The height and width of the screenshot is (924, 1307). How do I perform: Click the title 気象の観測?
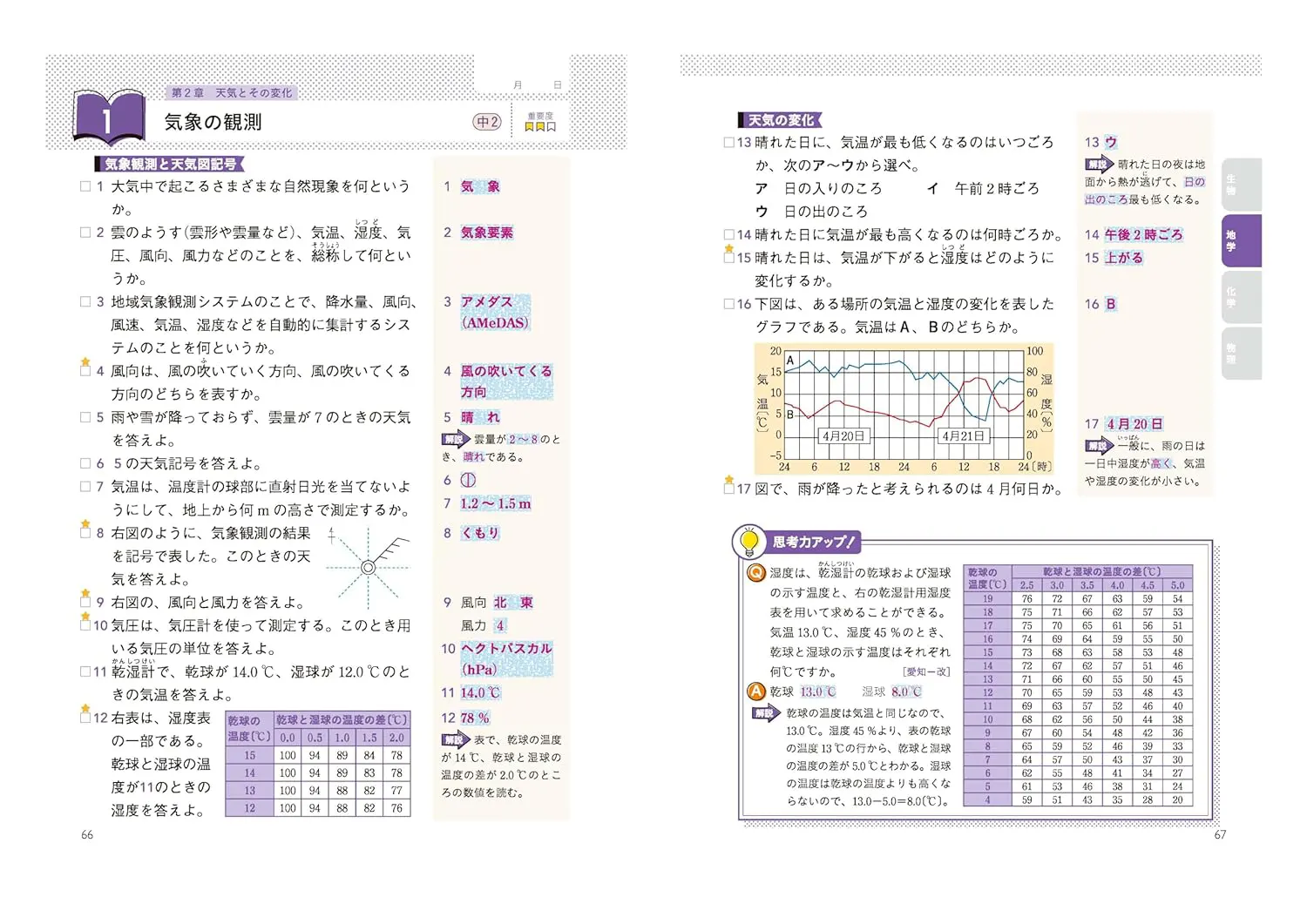(213, 122)
